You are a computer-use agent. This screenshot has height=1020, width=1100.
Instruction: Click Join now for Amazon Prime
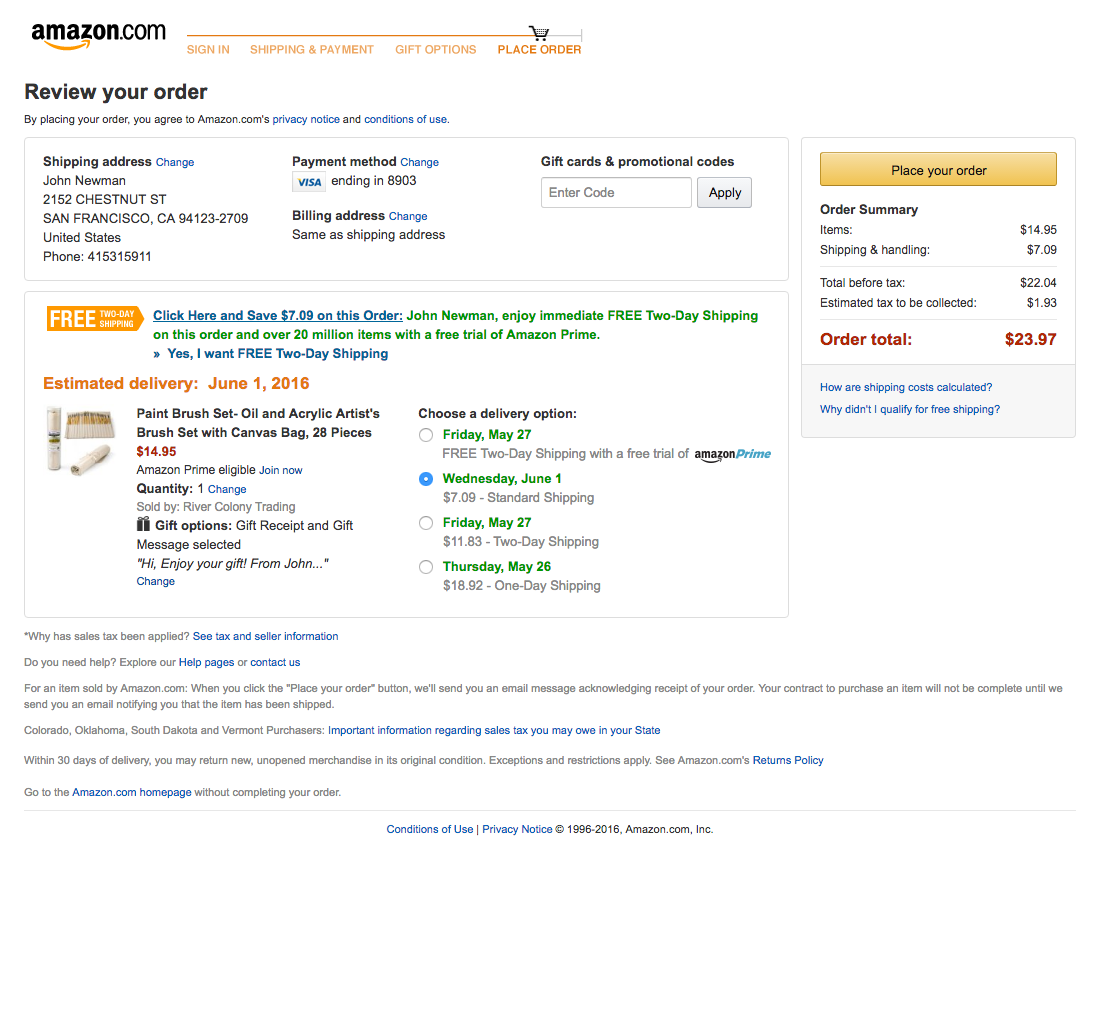point(280,469)
